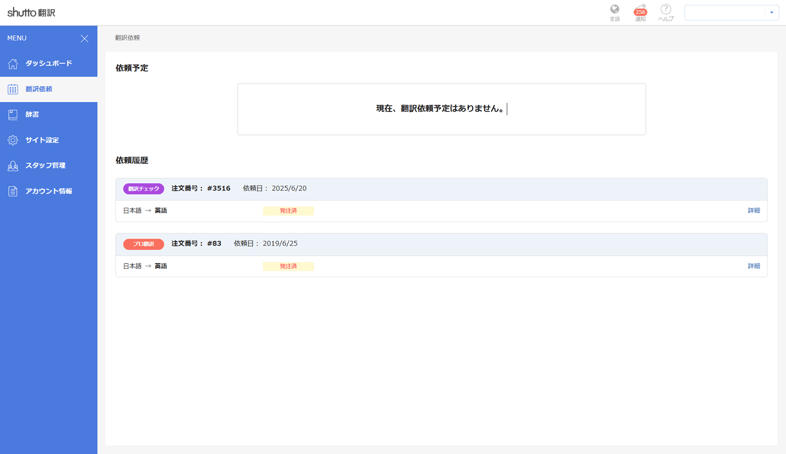Open 詳細 link for order #83
Image resolution: width=786 pixels, height=454 pixels.
coord(753,266)
